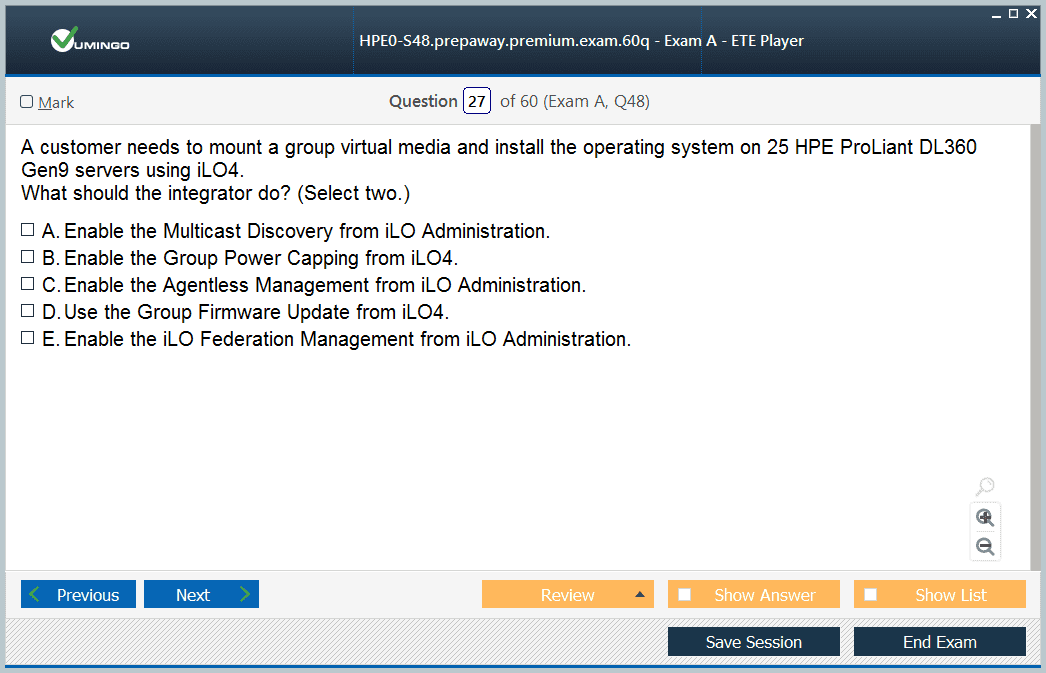The image size is (1046, 673).
Task: Edit the question number field showing 27
Action: 477,101
